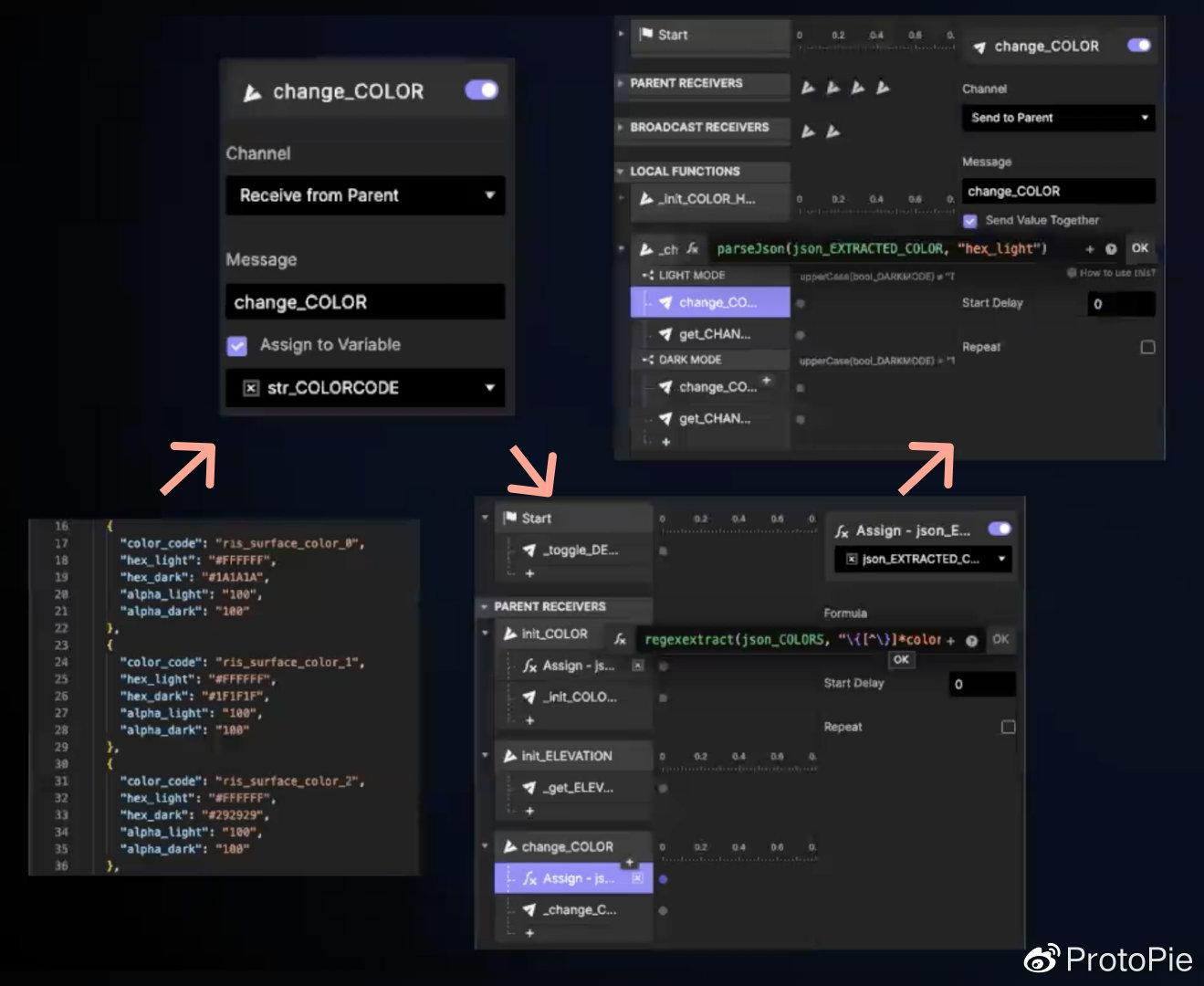This screenshot has width=1204, height=986.
Task: Click fx icon beside regexextract formula
Action: pyautogui.click(x=620, y=639)
